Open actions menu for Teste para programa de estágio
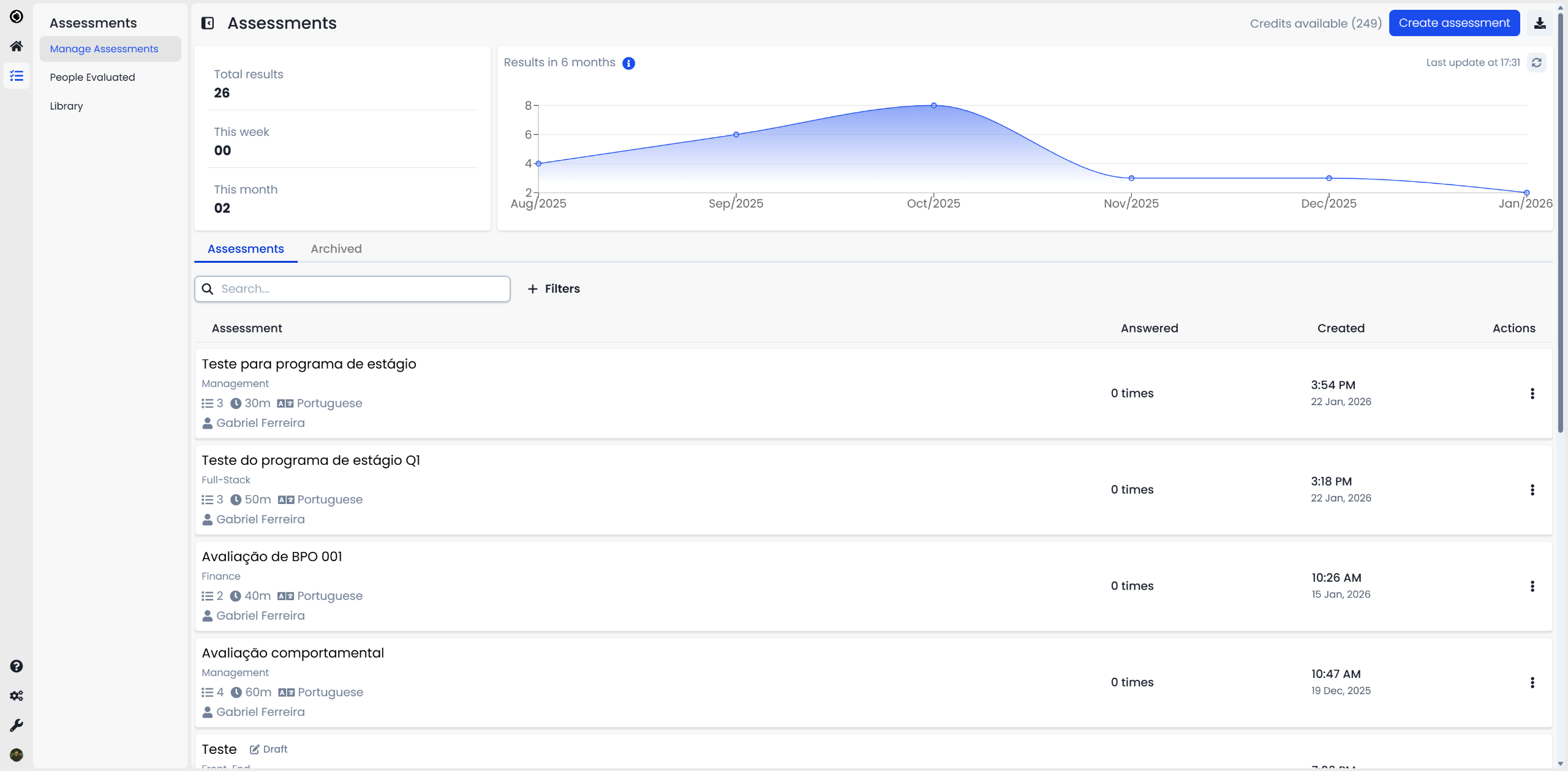The height and width of the screenshot is (771, 1568). 1532,394
